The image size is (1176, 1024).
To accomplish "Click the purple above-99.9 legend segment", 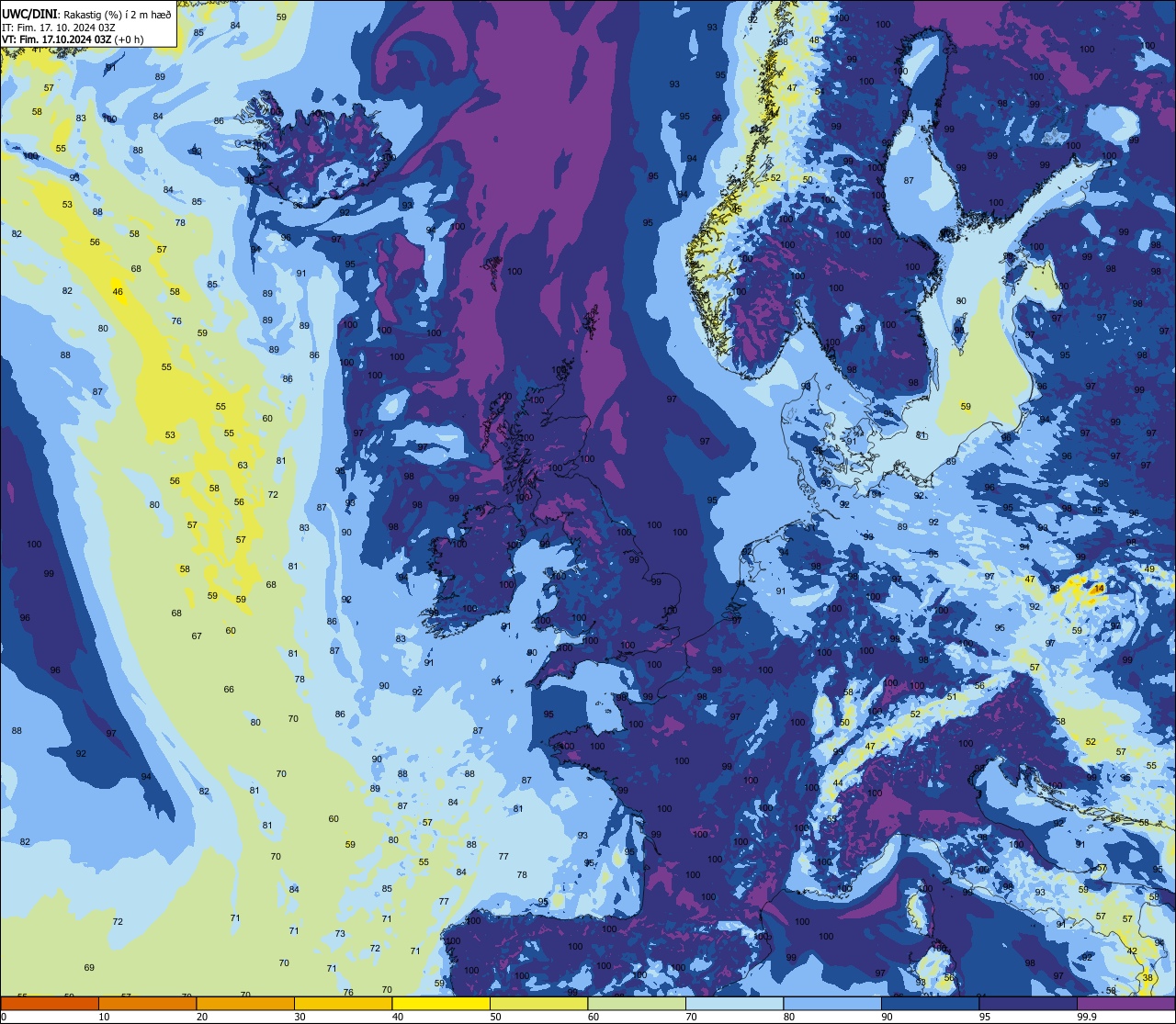I will (x=1126, y=1004).
